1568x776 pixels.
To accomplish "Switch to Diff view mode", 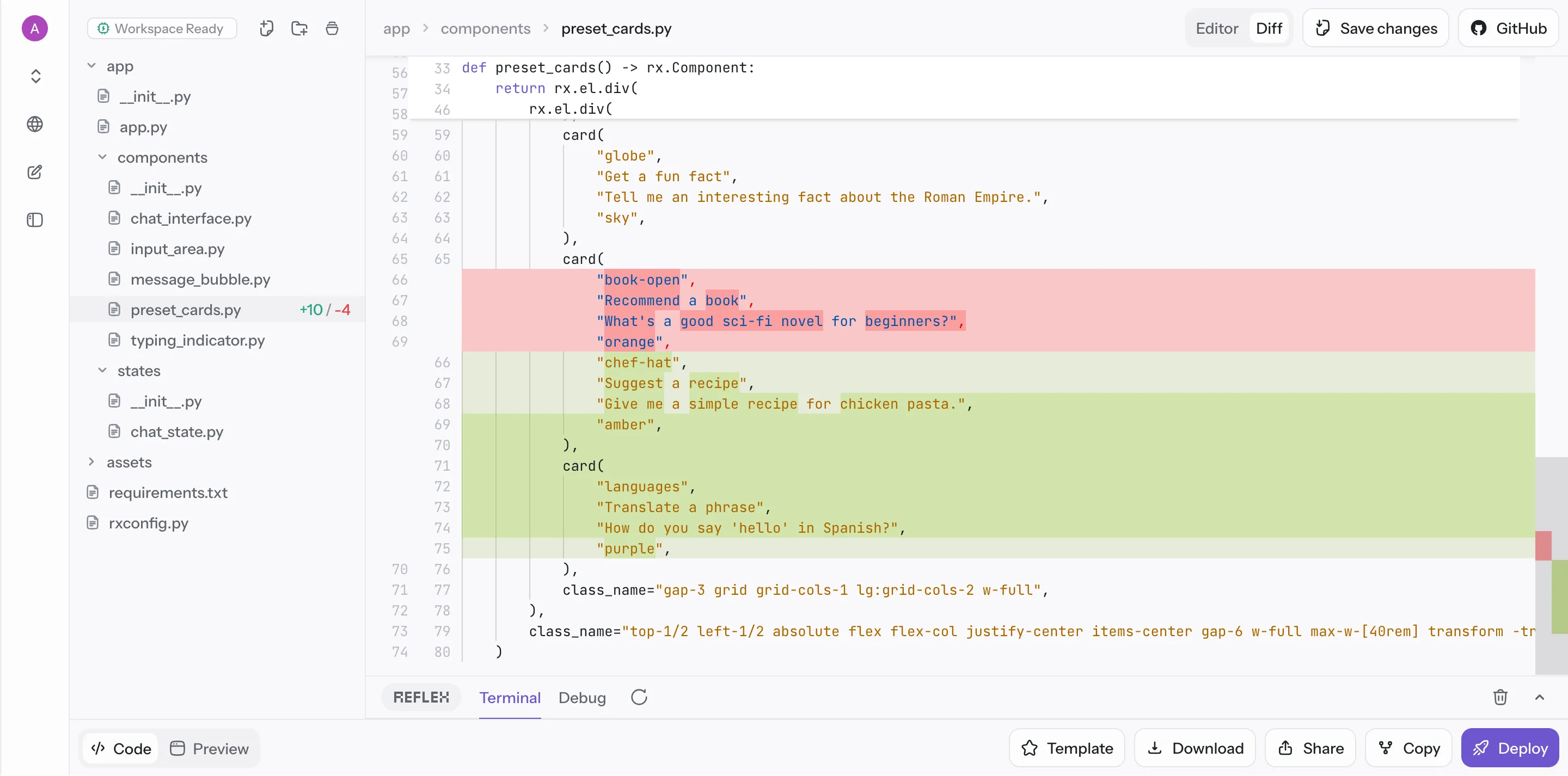I will pyautogui.click(x=1269, y=29).
